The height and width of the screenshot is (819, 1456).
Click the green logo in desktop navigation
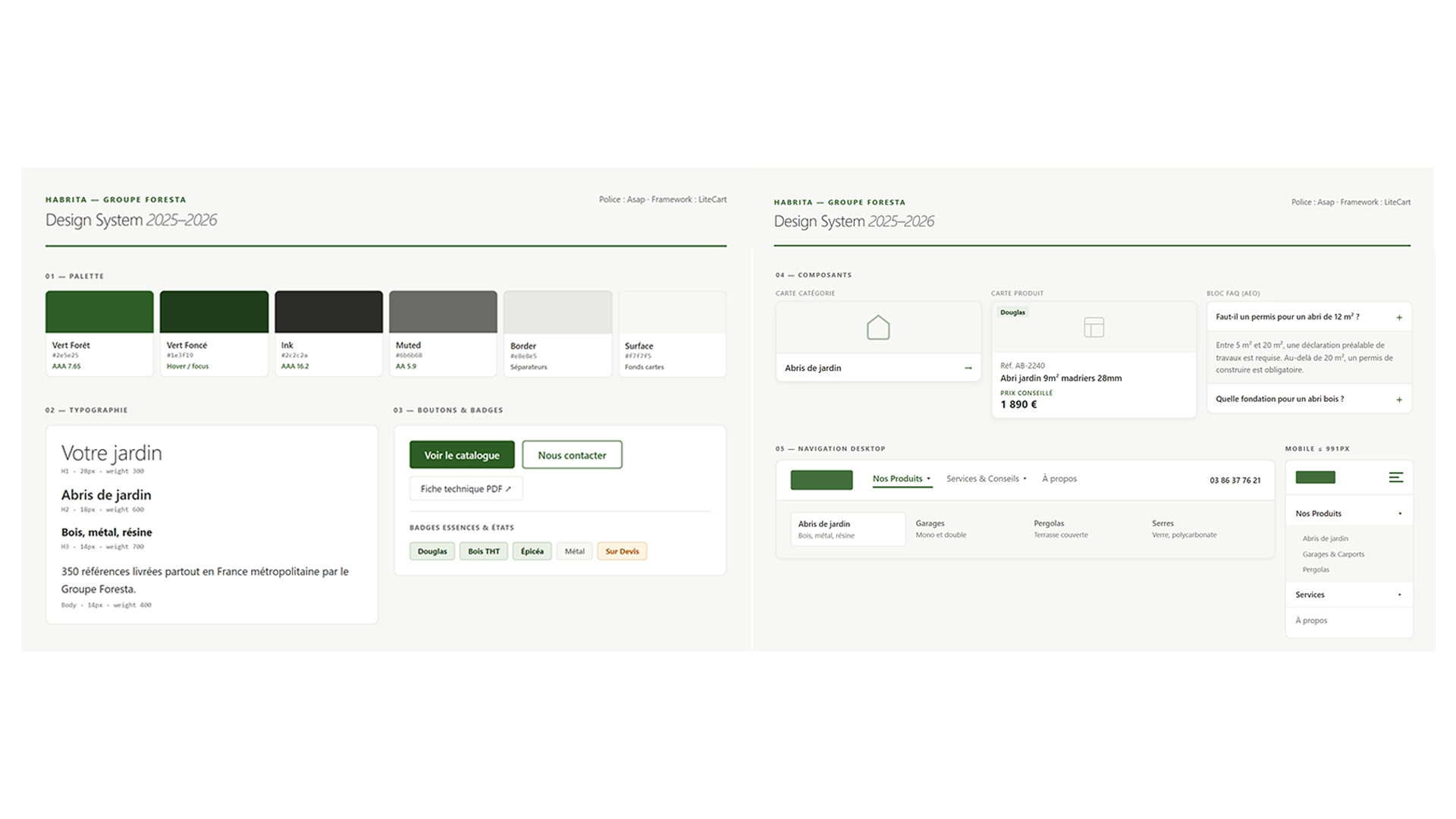click(x=821, y=479)
